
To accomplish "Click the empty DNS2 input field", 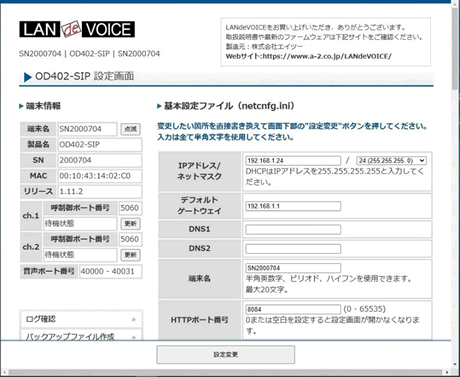I will click(x=293, y=249).
